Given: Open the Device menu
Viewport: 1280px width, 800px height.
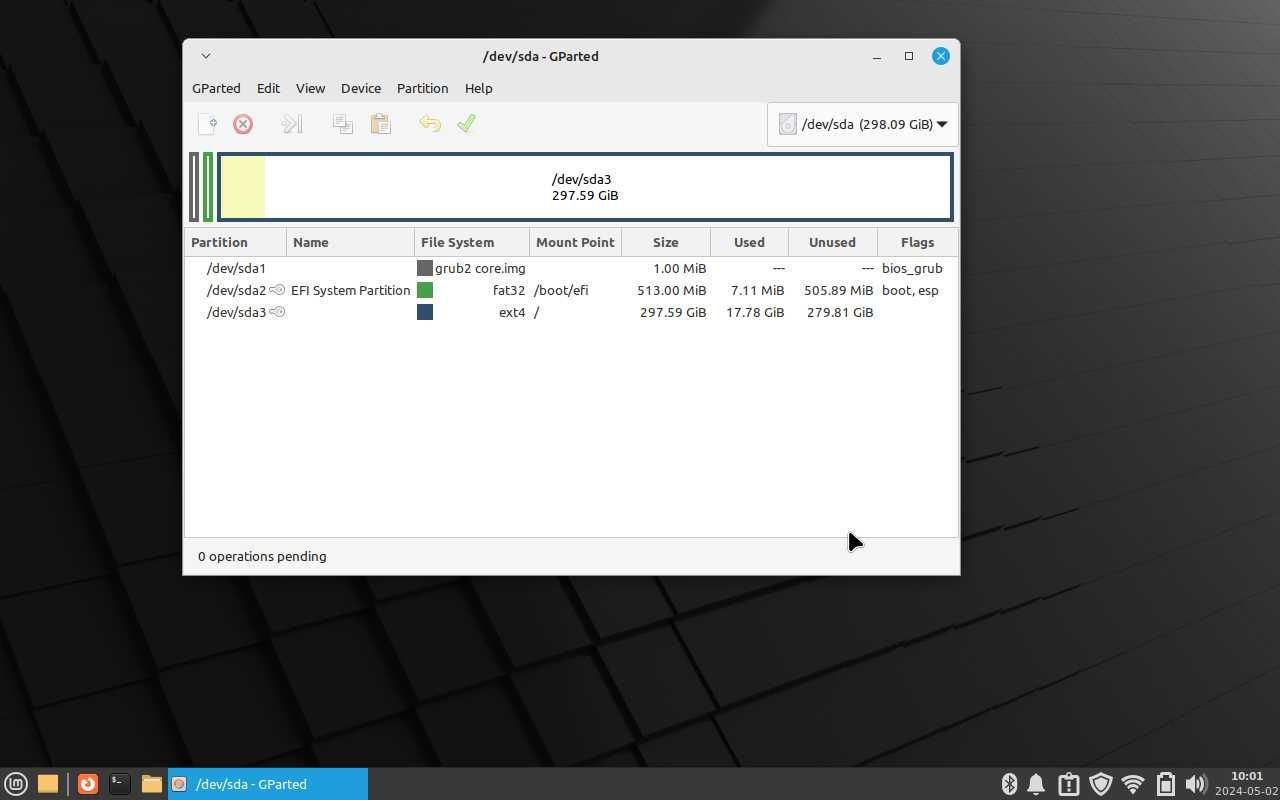Looking at the screenshot, I should pyautogui.click(x=361, y=88).
